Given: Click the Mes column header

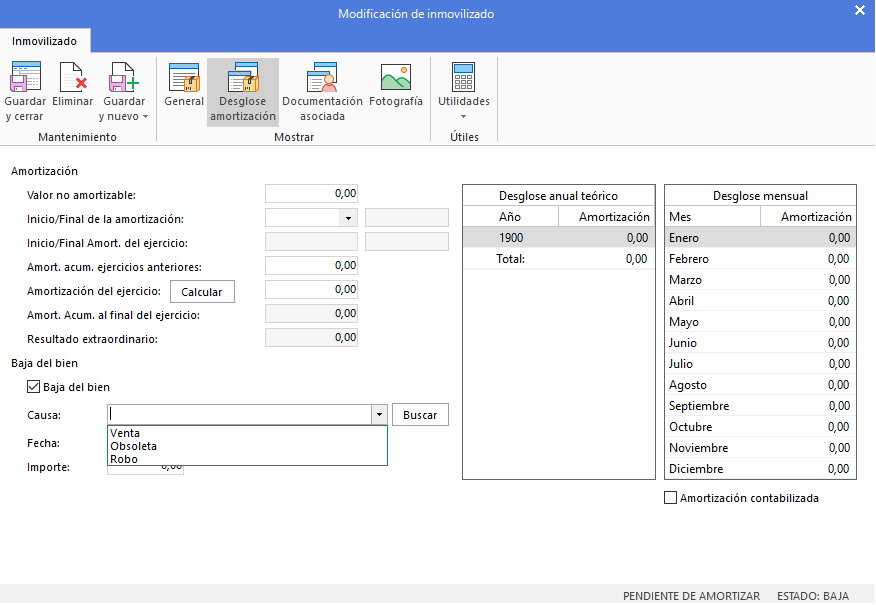Looking at the screenshot, I should point(713,217).
